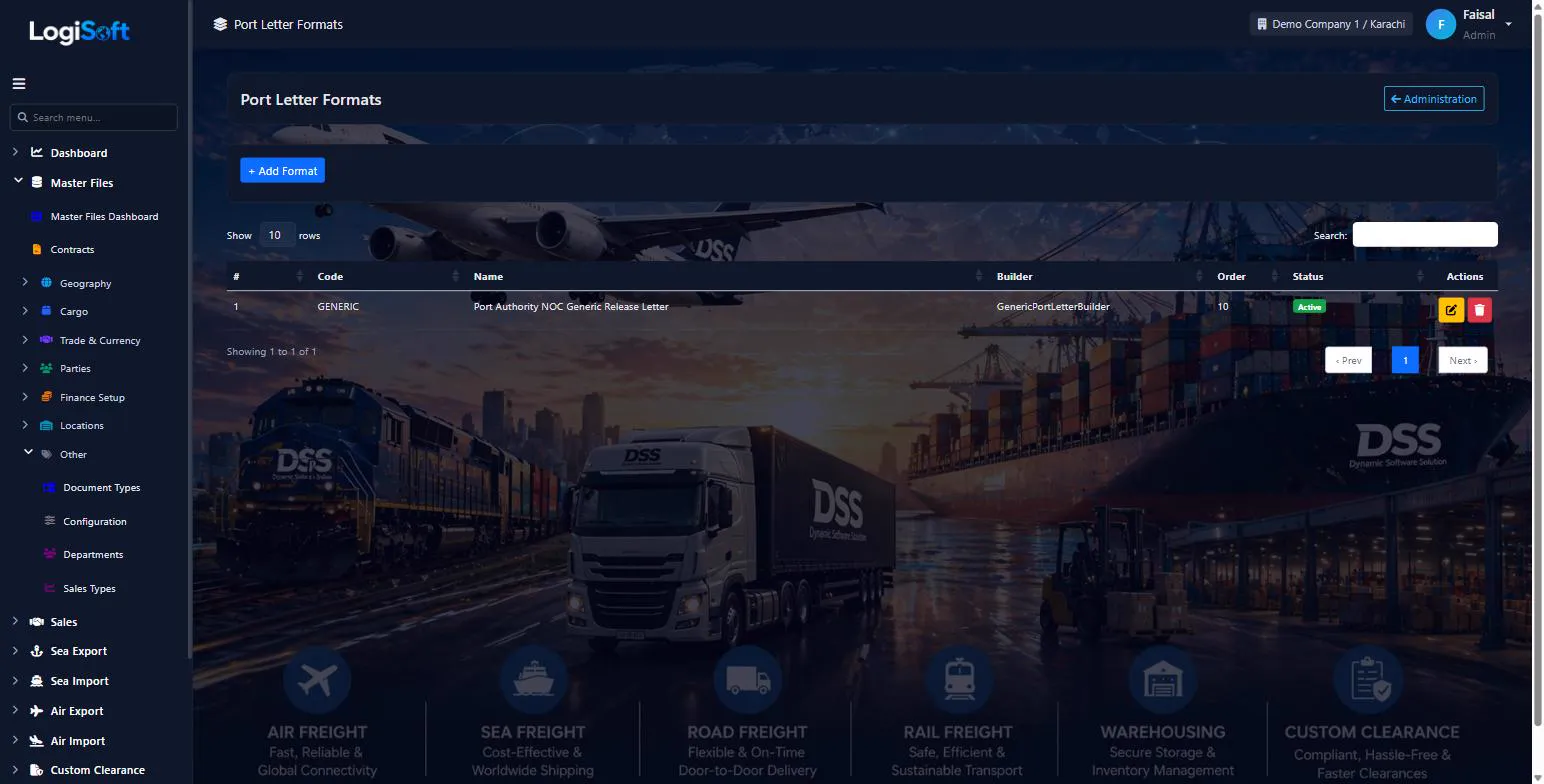Image resolution: width=1544 pixels, height=784 pixels.
Task: Click the Geography globe icon
Action: [x=46, y=283]
